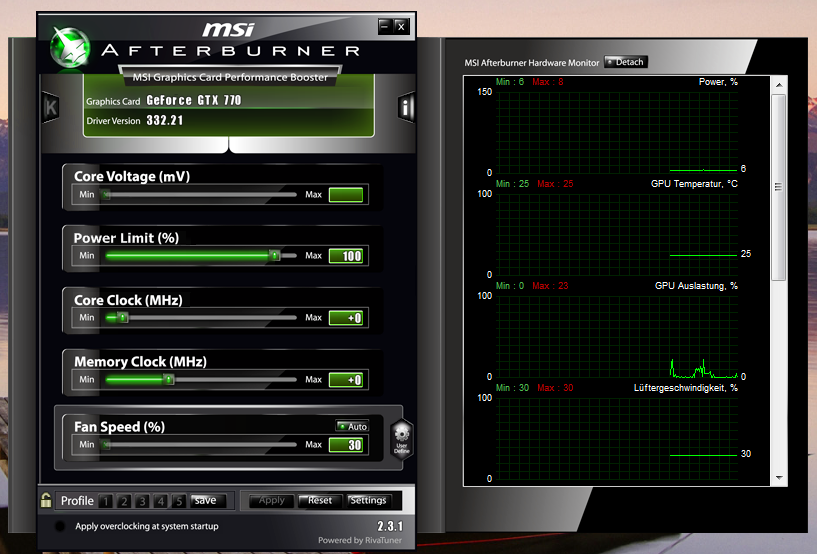This screenshot has width=817, height=554.
Task: Click the Power, % graph
Action: (x=617, y=132)
